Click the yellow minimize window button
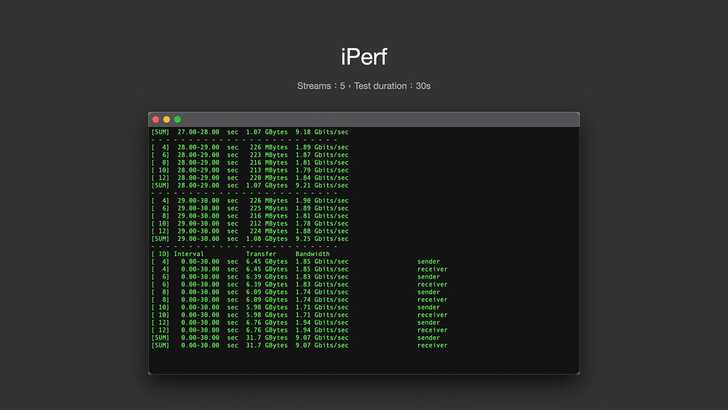The width and height of the screenshot is (728, 410). point(166,119)
